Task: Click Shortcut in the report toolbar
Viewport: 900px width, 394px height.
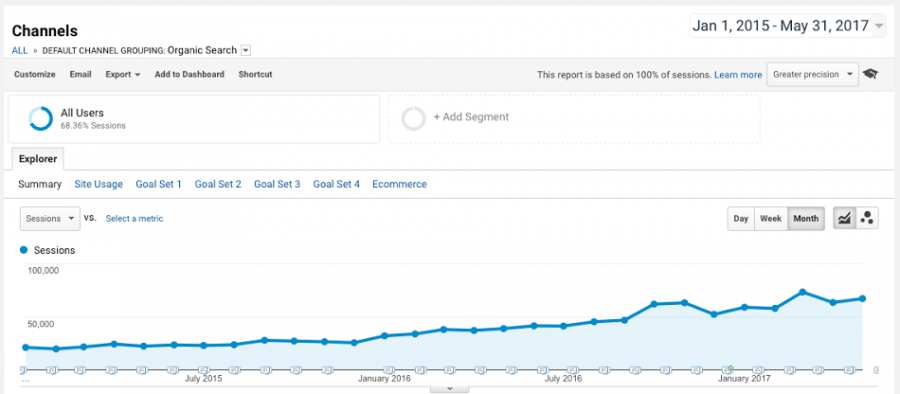Action: pos(255,75)
